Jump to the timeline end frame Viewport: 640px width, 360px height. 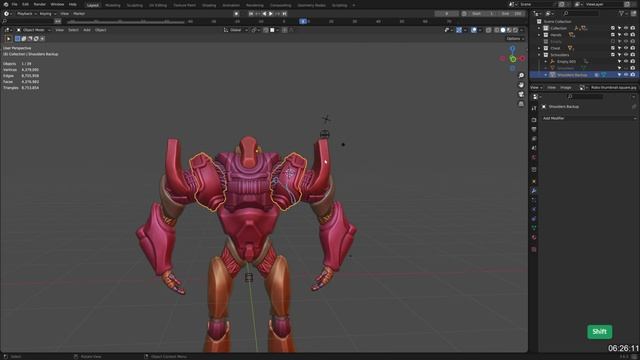pos(284,13)
